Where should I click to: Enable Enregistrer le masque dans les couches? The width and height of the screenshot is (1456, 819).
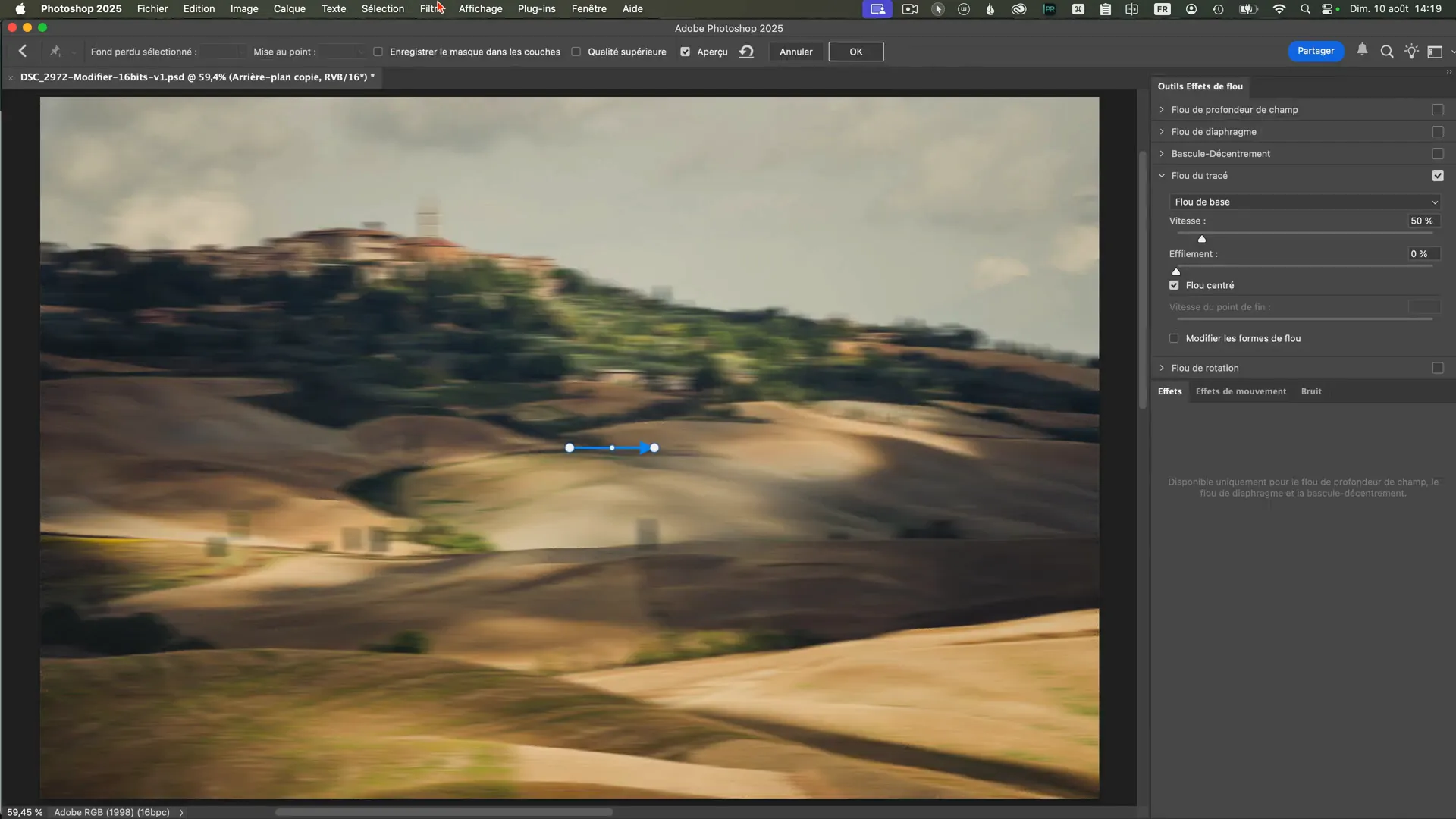[x=378, y=52]
